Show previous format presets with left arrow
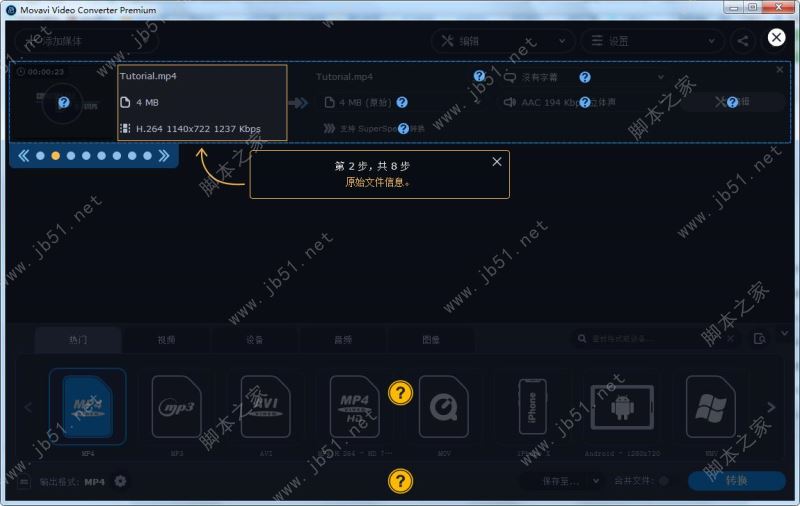The width and height of the screenshot is (800, 506). (28, 407)
